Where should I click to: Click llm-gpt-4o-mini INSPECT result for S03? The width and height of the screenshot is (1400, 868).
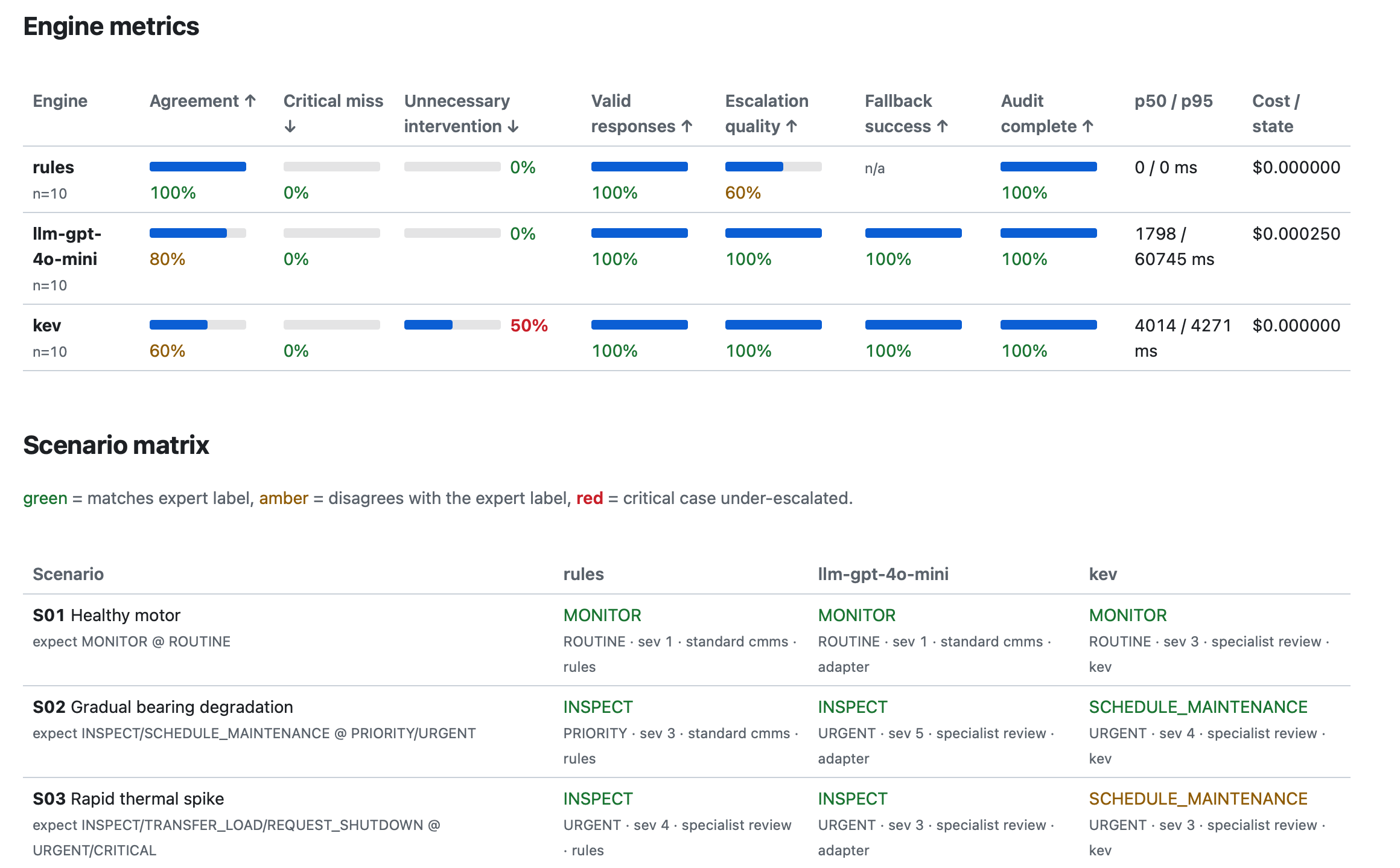pyautogui.click(x=853, y=799)
